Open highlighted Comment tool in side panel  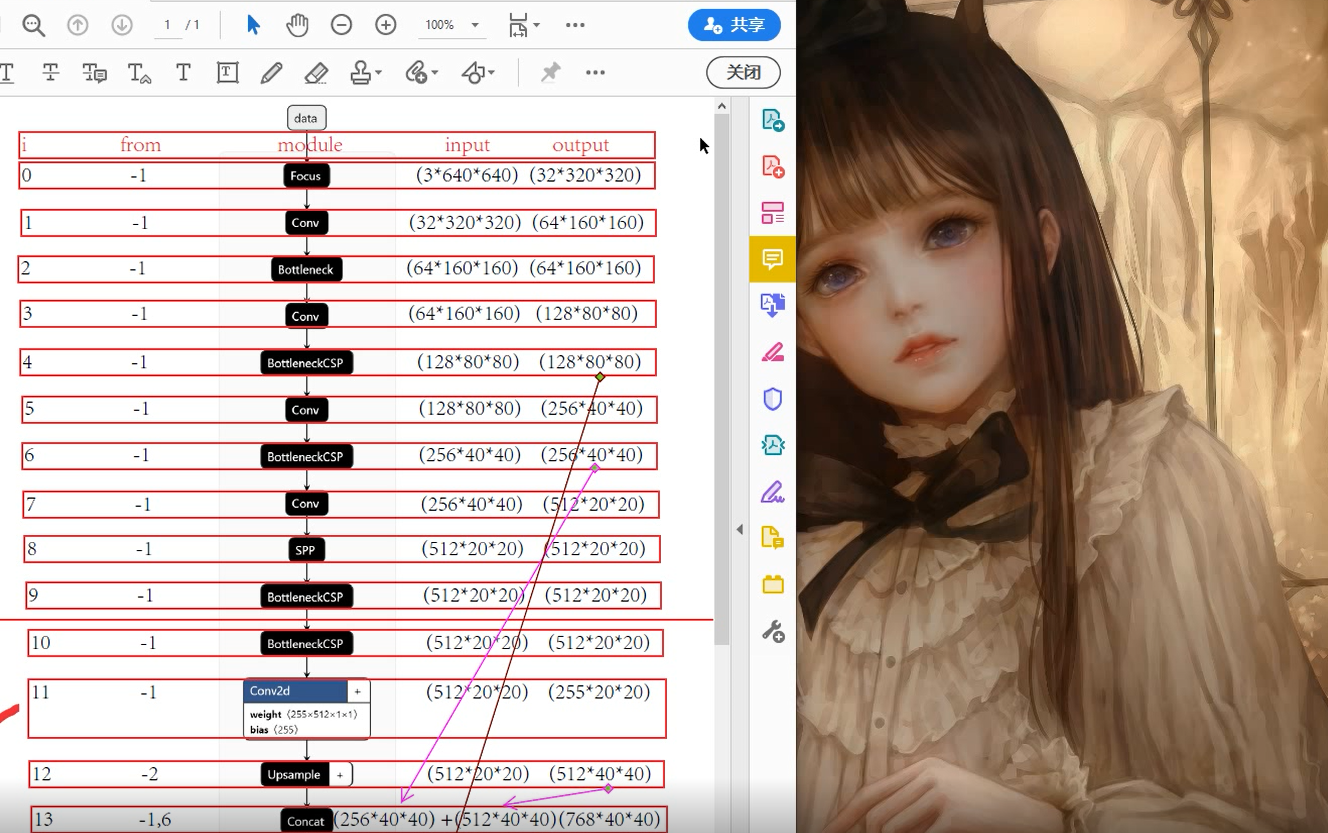coord(773,259)
